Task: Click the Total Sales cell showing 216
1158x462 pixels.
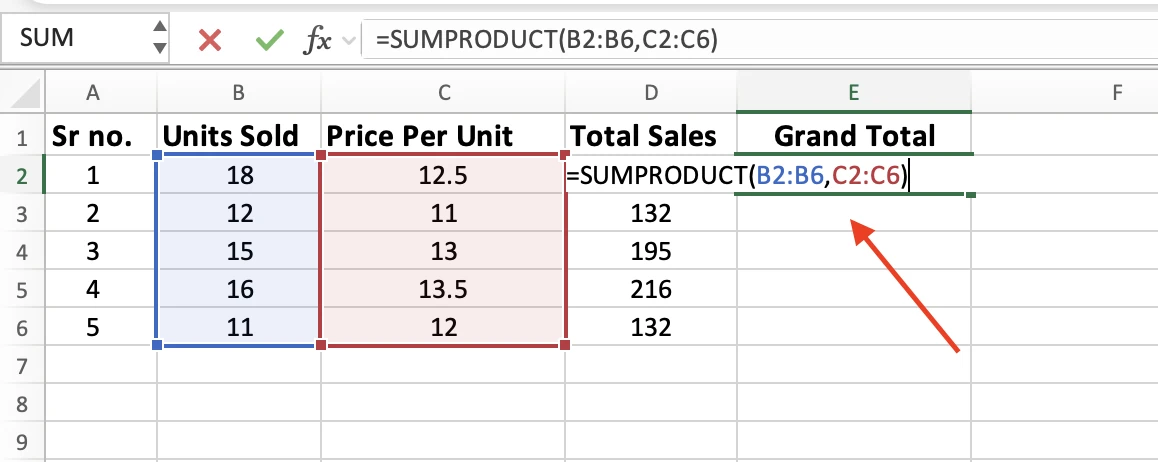Action: tap(651, 289)
